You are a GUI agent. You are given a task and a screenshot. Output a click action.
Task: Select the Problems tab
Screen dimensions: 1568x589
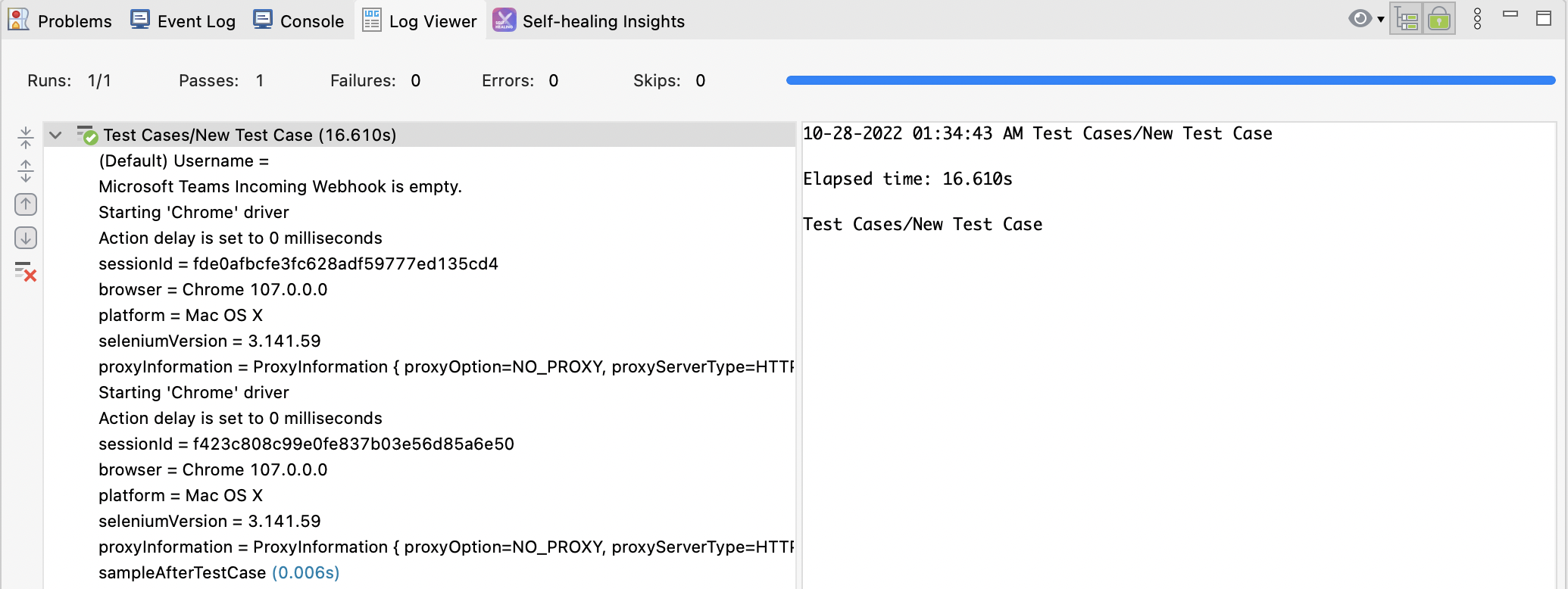point(61,20)
